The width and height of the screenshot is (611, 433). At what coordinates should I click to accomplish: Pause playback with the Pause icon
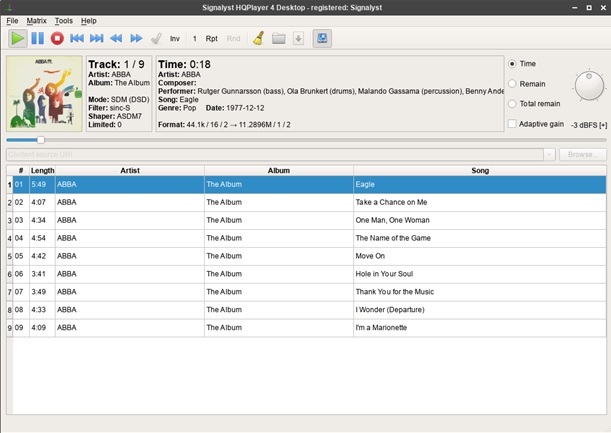(x=37, y=39)
